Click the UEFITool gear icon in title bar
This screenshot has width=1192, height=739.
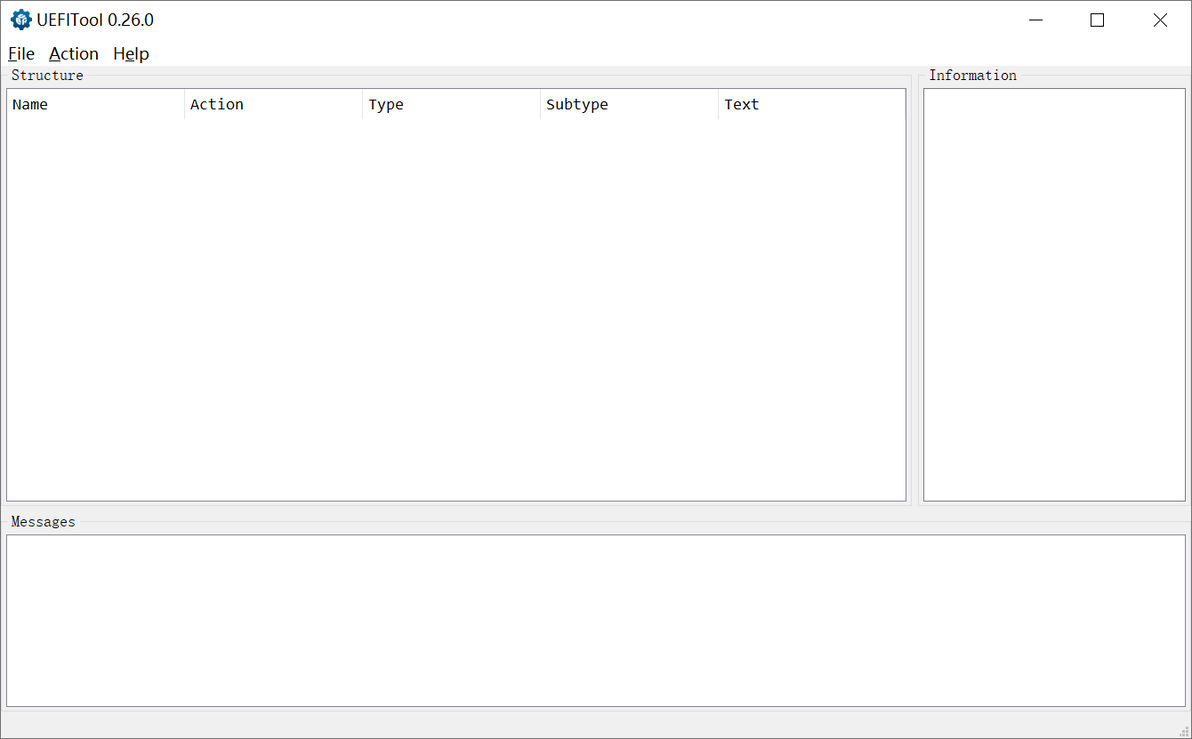21,20
